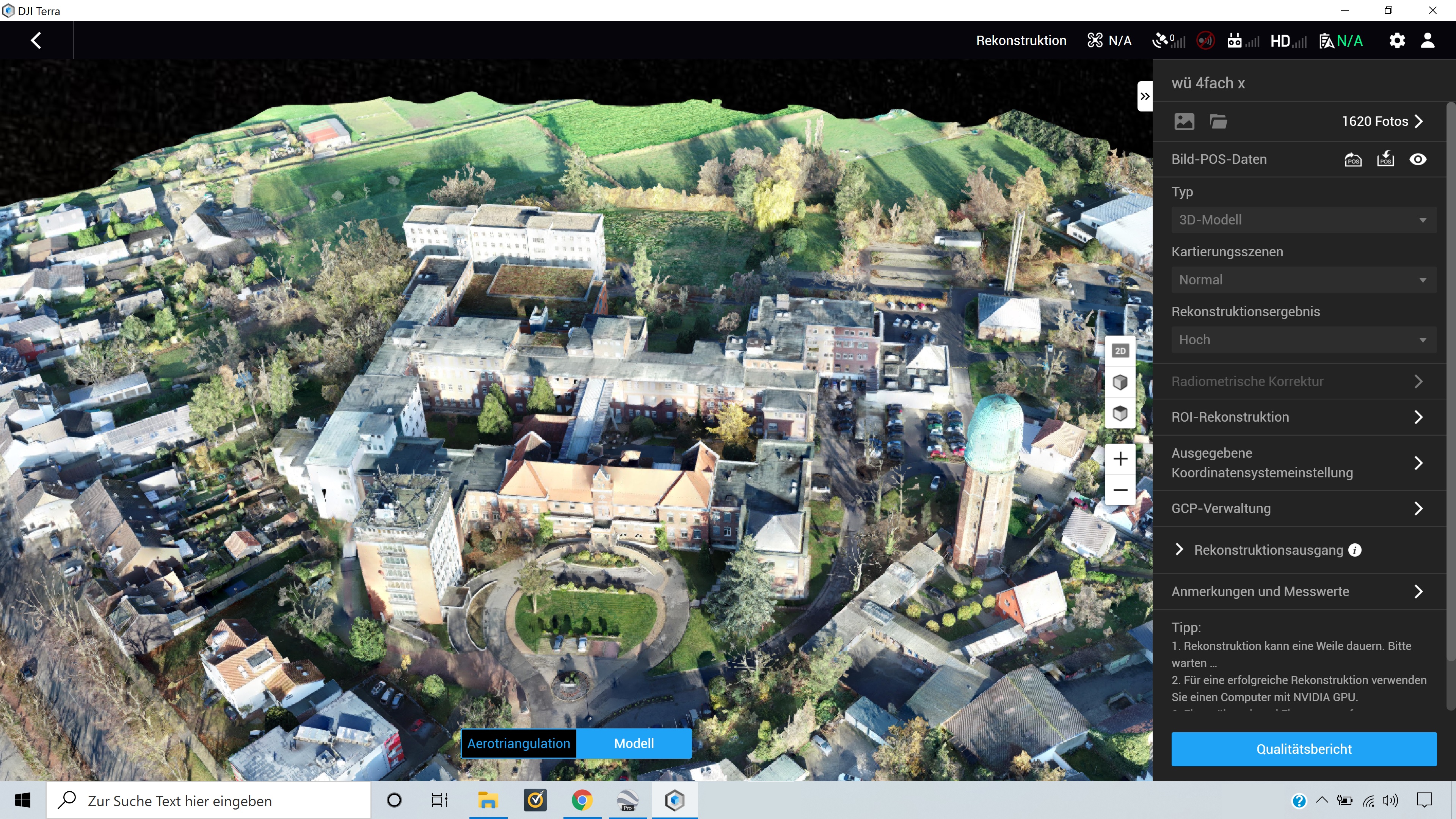Viewport: 1456px width, 819px height.
Task: Open settings with the gear icon
Action: pyautogui.click(x=1396, y=41)
